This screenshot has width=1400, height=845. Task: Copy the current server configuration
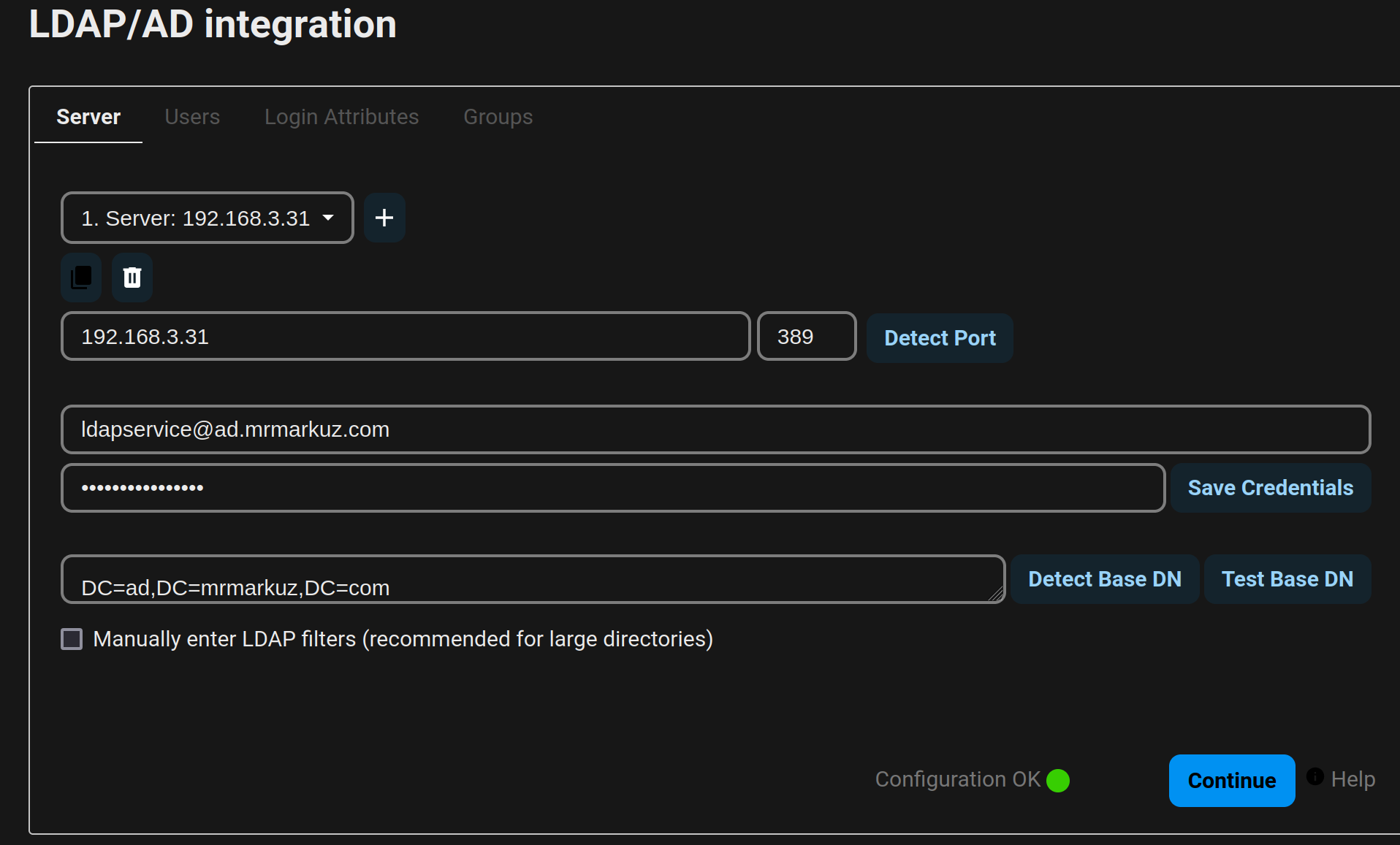click(x=81, y=278)
